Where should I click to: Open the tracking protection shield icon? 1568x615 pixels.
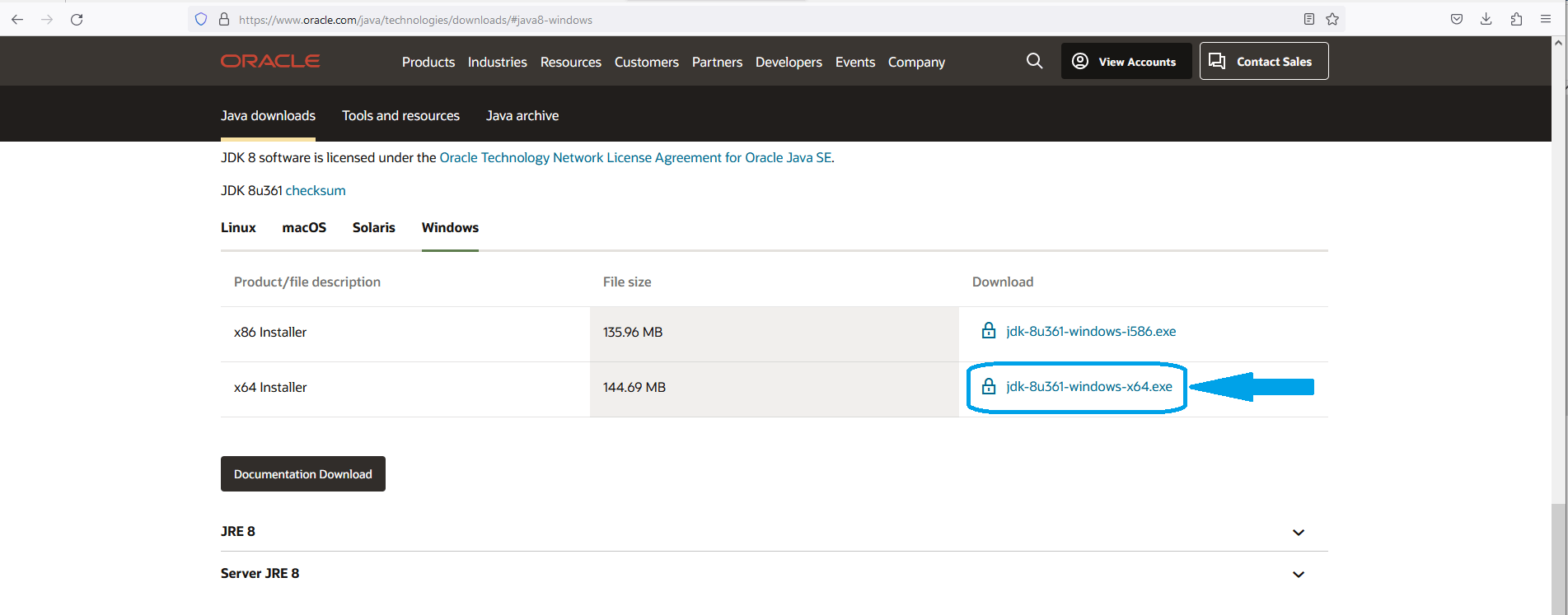[x=201, y=19]
